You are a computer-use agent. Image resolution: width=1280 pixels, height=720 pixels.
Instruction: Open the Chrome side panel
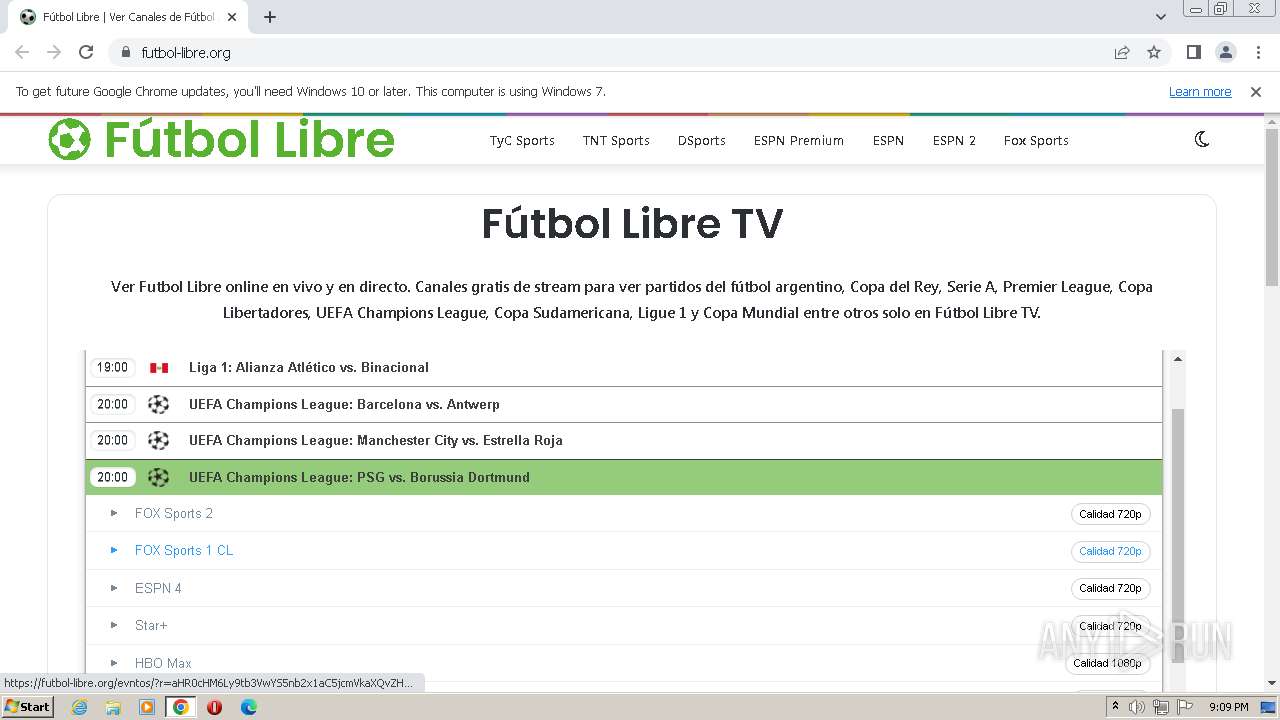click(x=1193, y=52)
